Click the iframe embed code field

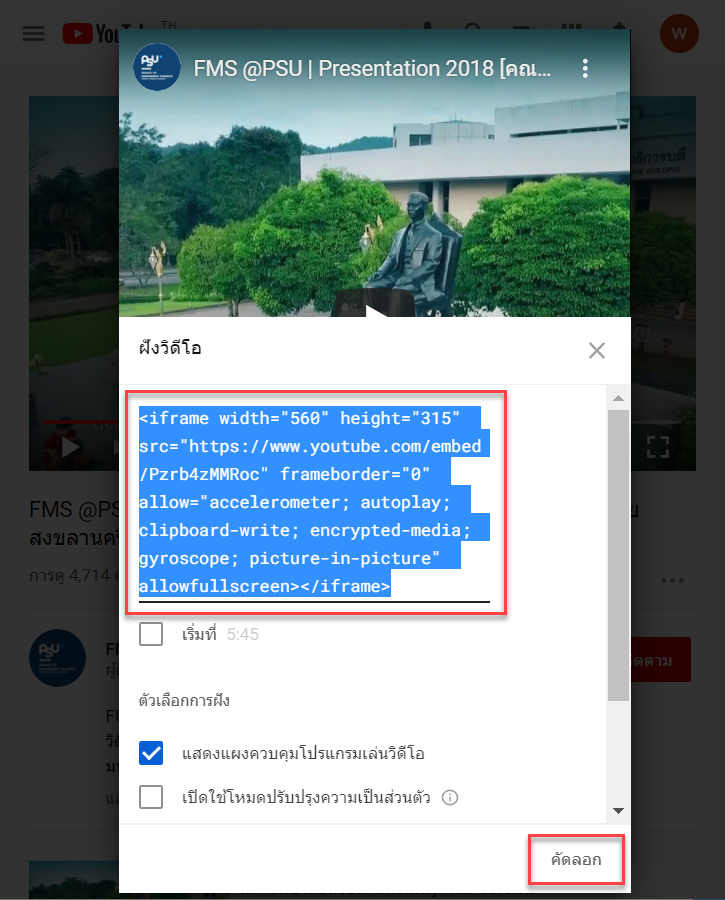coord(315,502)
